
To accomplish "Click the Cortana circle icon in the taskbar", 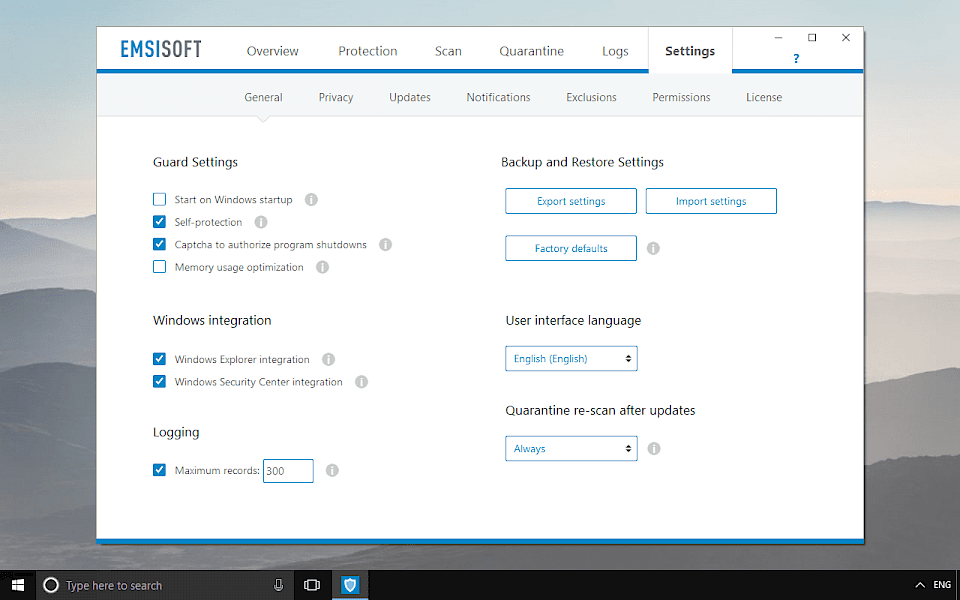I will (51, 585).
